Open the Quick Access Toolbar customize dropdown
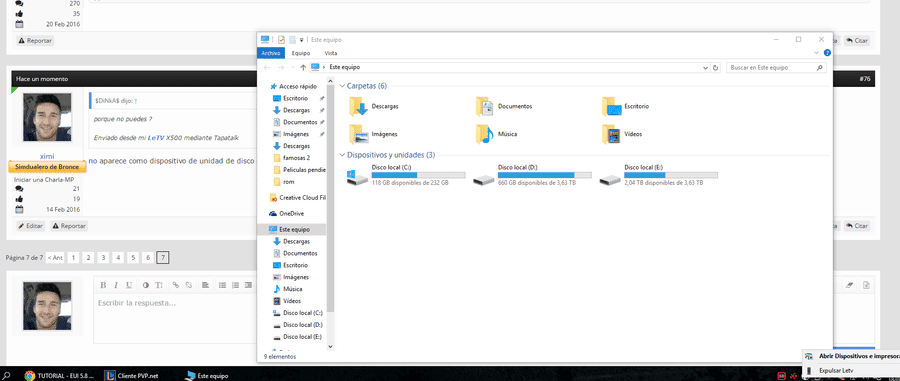This screenshot has height=381, width=900. click(x=302, y=40)
